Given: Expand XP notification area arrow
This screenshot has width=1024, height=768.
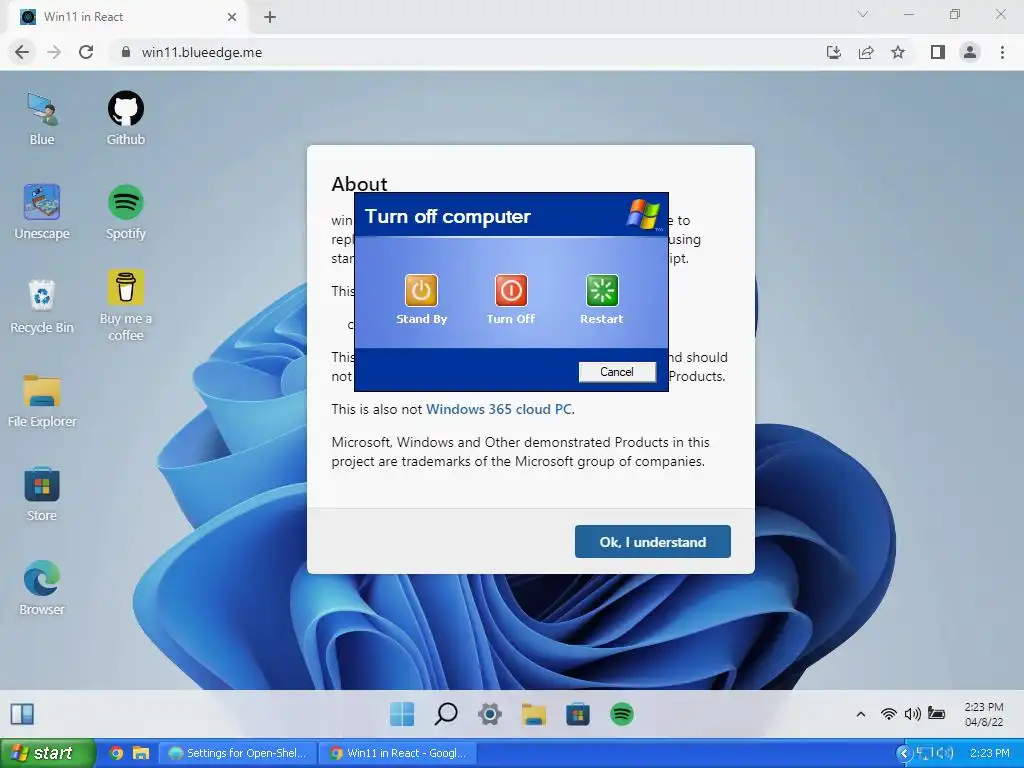Looking at the screenshot, I should pyautogui.click(x=904, y=754).
